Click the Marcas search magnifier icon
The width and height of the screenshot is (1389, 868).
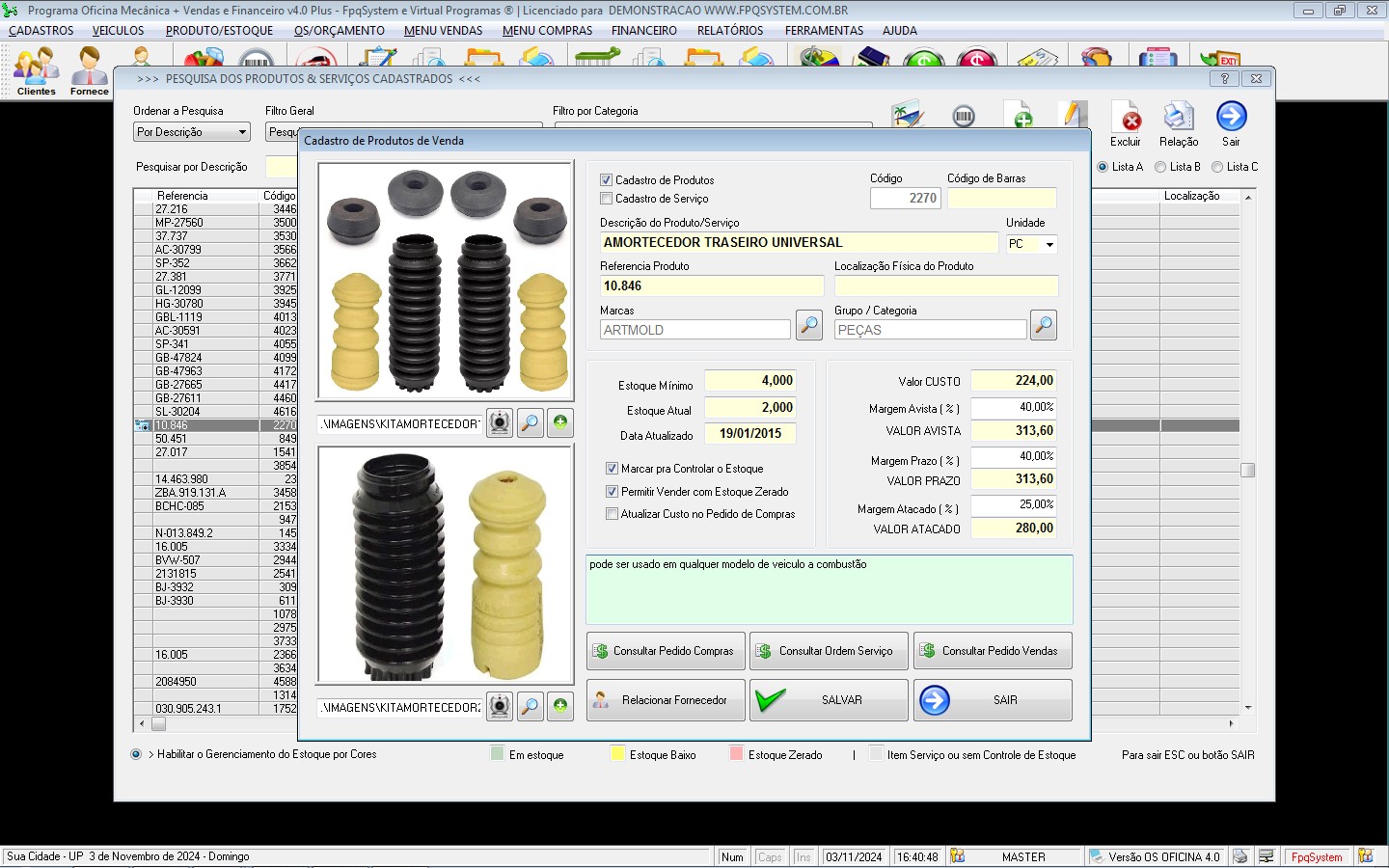coord(808,326)
